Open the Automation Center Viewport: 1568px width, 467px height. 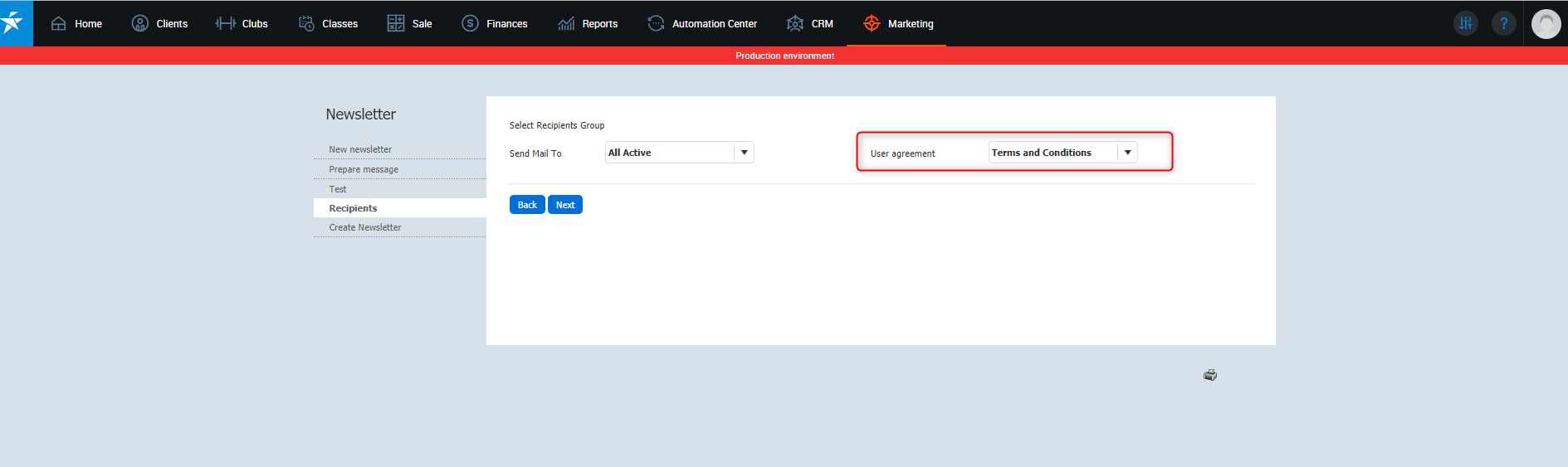pyautogui.click(x=702, y=23)
